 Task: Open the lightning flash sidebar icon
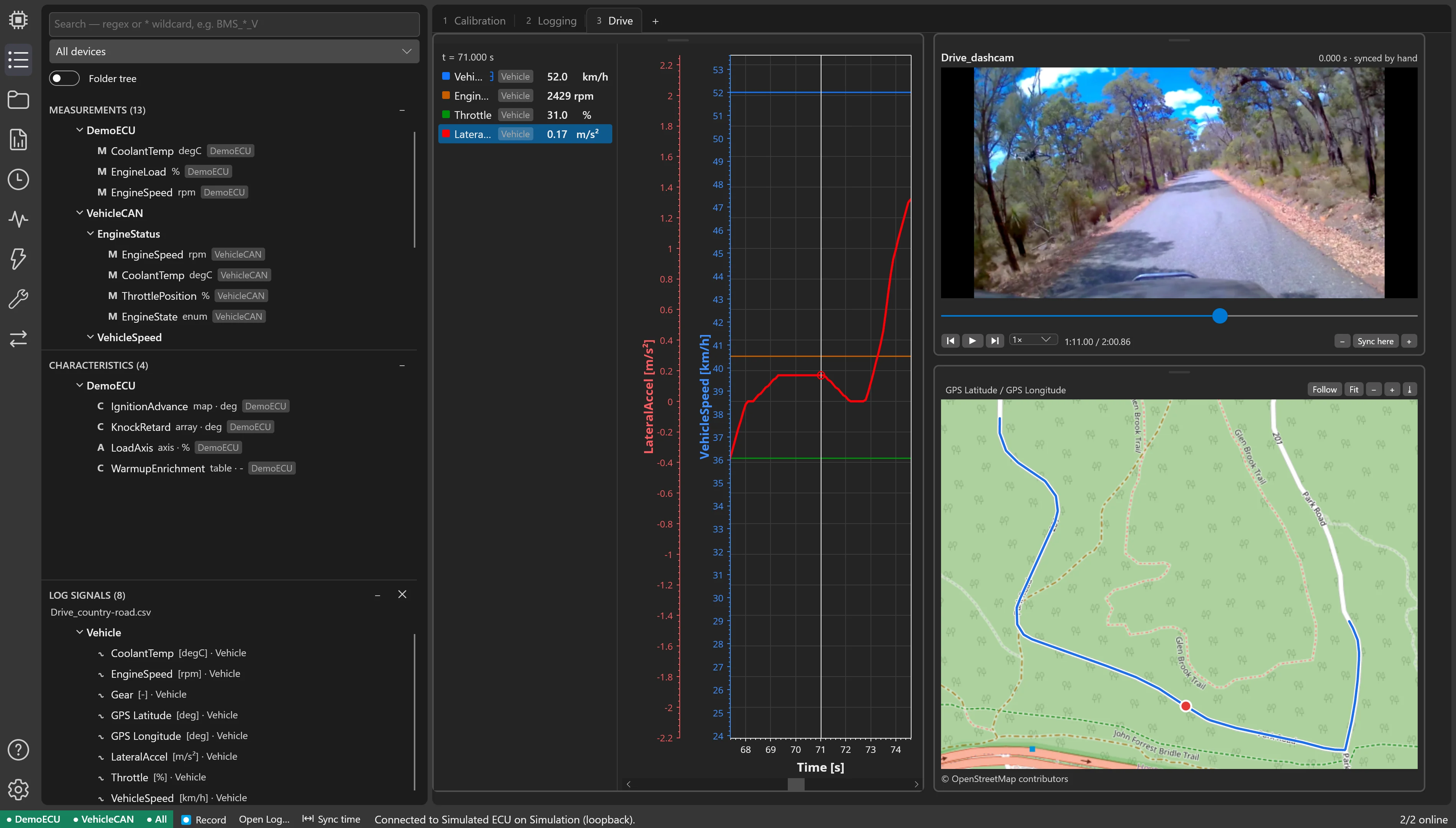(x=18, y=259)
